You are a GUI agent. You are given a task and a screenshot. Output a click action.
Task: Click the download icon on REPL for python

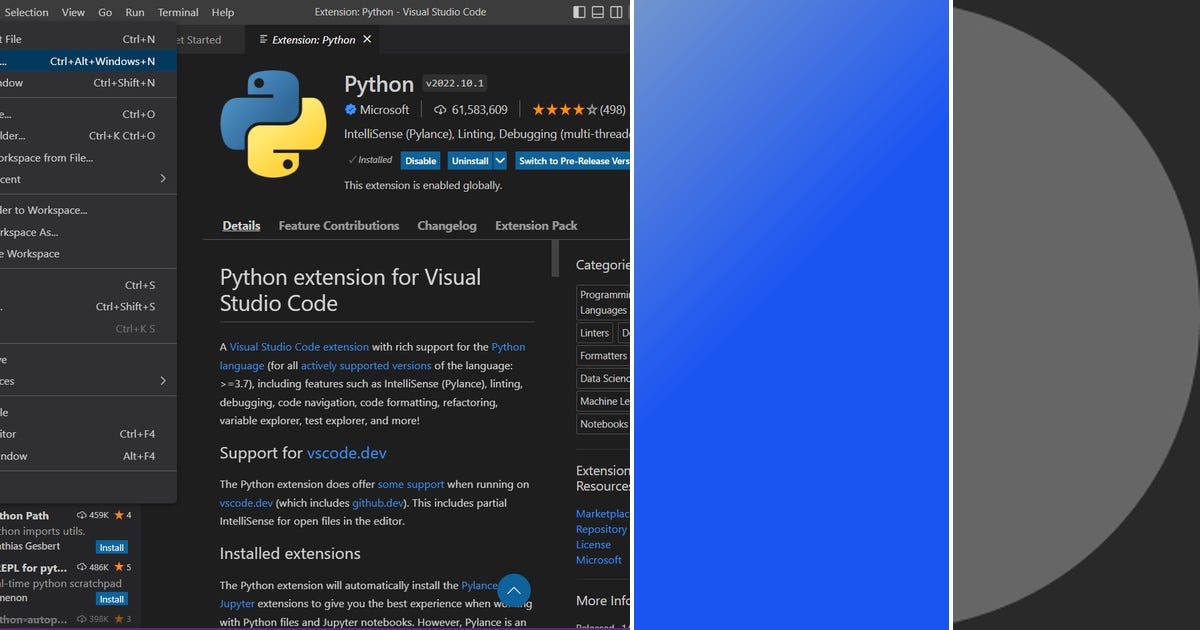tap(82, 567)
